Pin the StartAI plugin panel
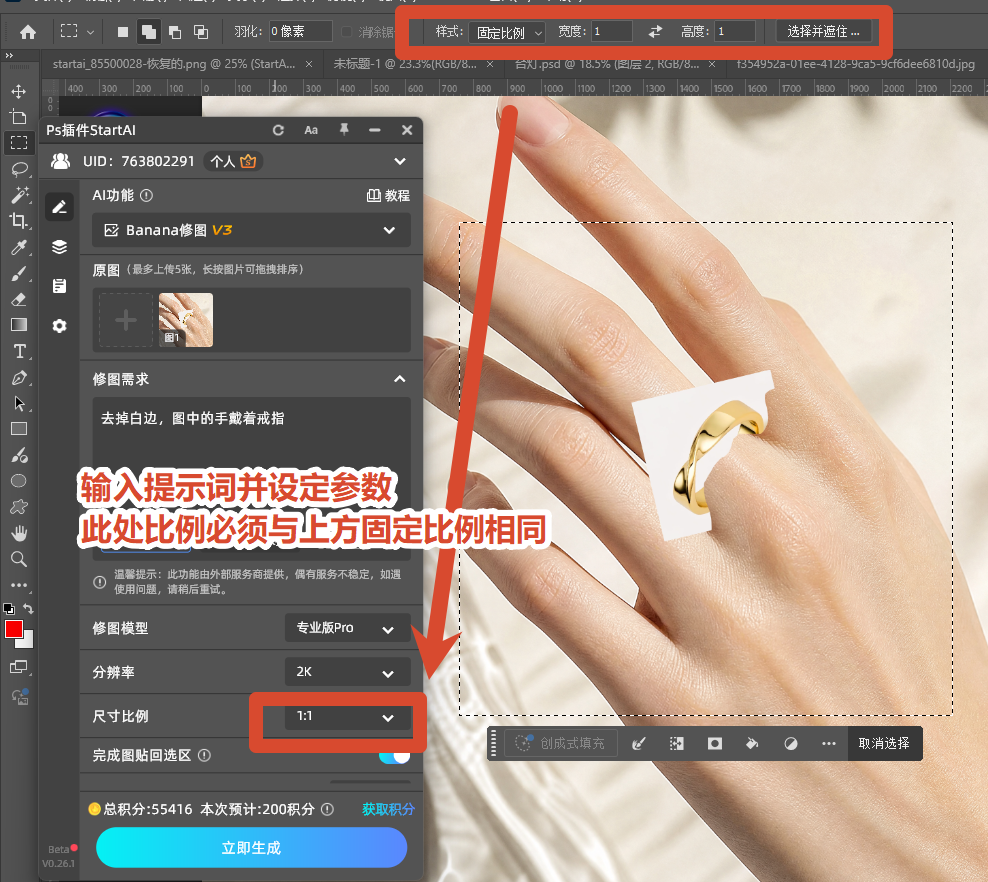 (x=344, y=129)
